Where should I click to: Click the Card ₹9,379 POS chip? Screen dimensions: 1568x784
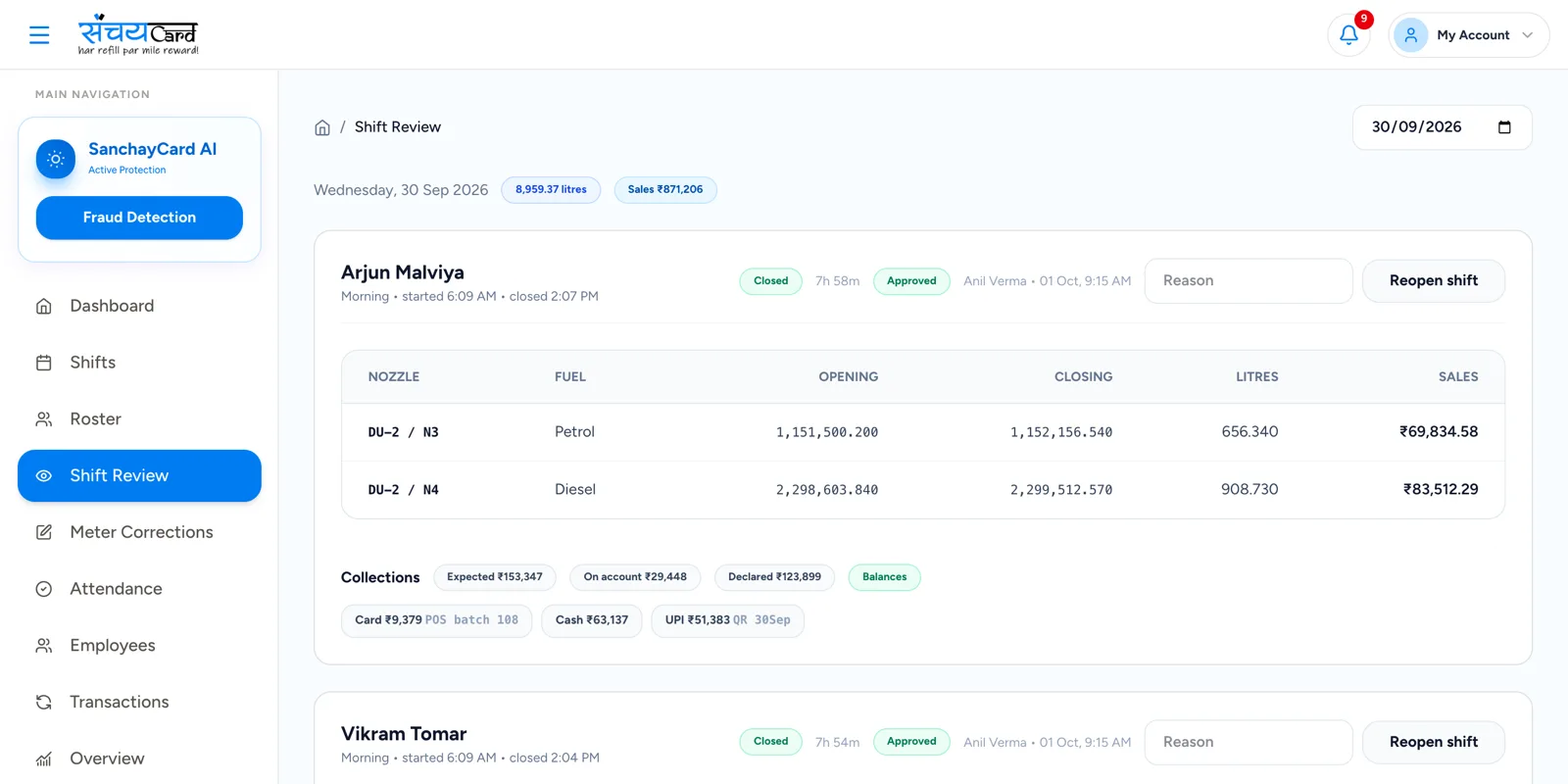tap(436, 620)
